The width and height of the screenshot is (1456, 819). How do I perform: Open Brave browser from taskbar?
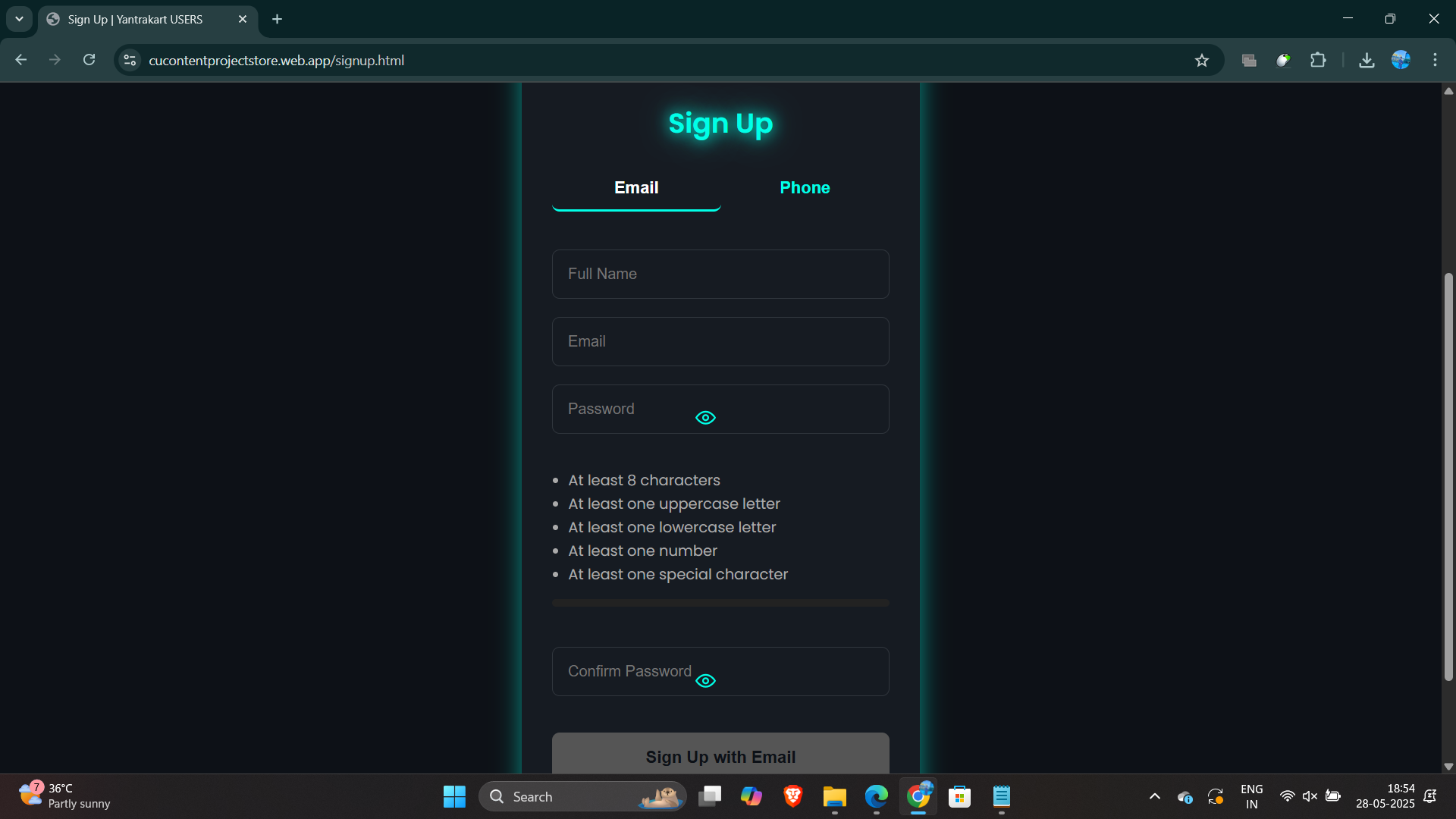click(x=793, y=796)
